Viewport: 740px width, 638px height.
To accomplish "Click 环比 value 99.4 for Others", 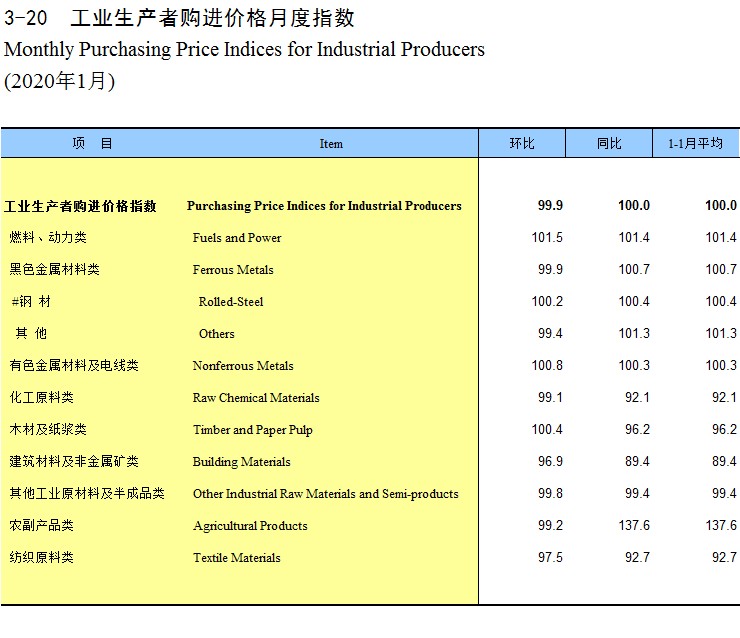I will click(550, 333).
